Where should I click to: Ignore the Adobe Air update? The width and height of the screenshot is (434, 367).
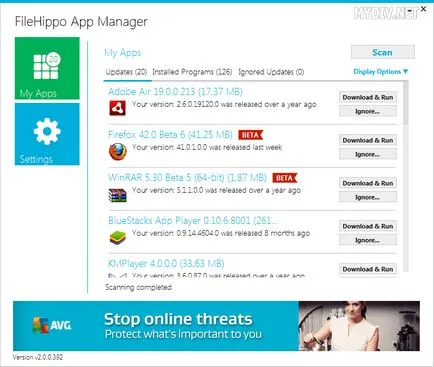(368, 111)
